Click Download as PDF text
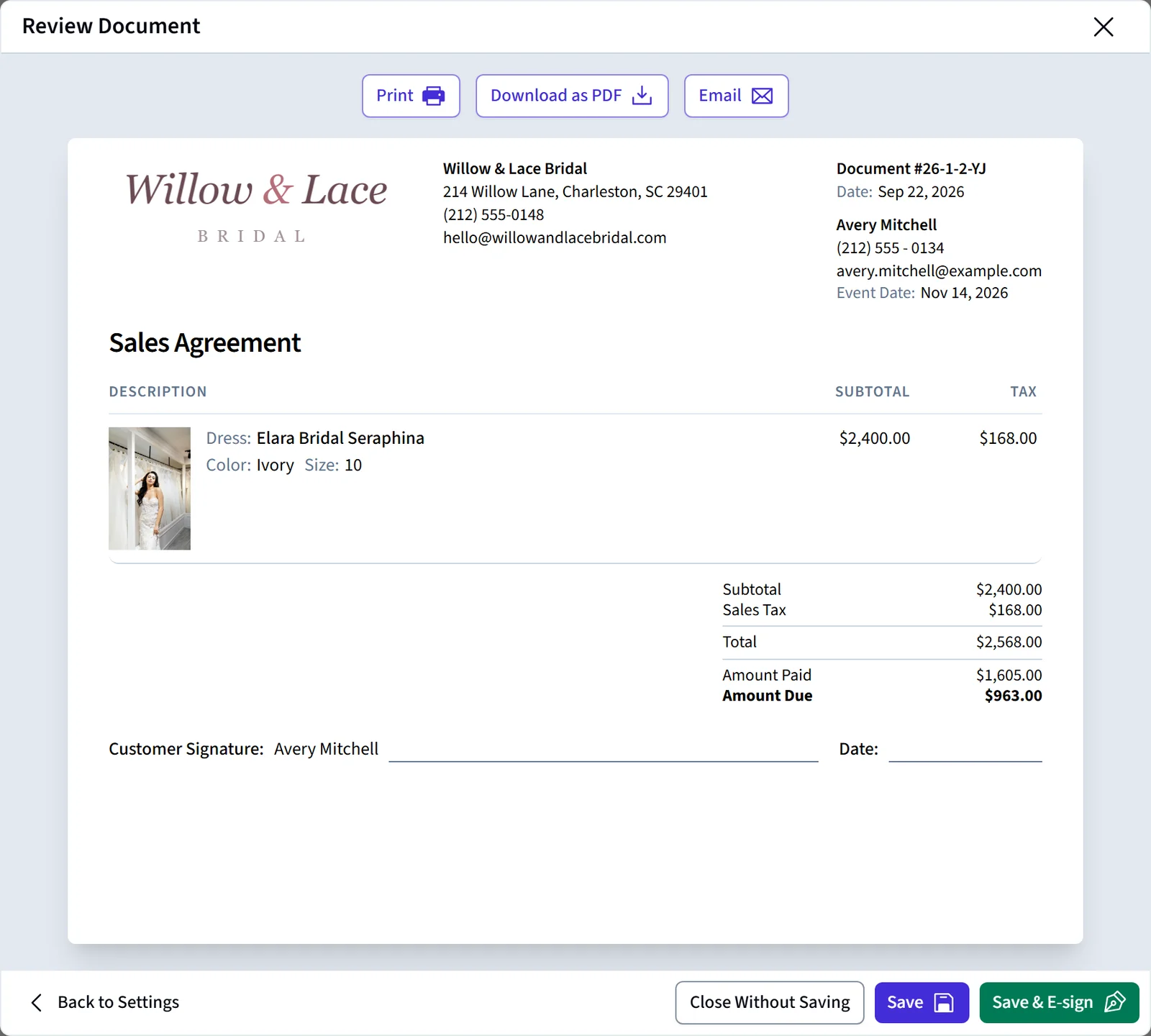The width and height of the screenshot is (1151, 1036). (556, 96)
